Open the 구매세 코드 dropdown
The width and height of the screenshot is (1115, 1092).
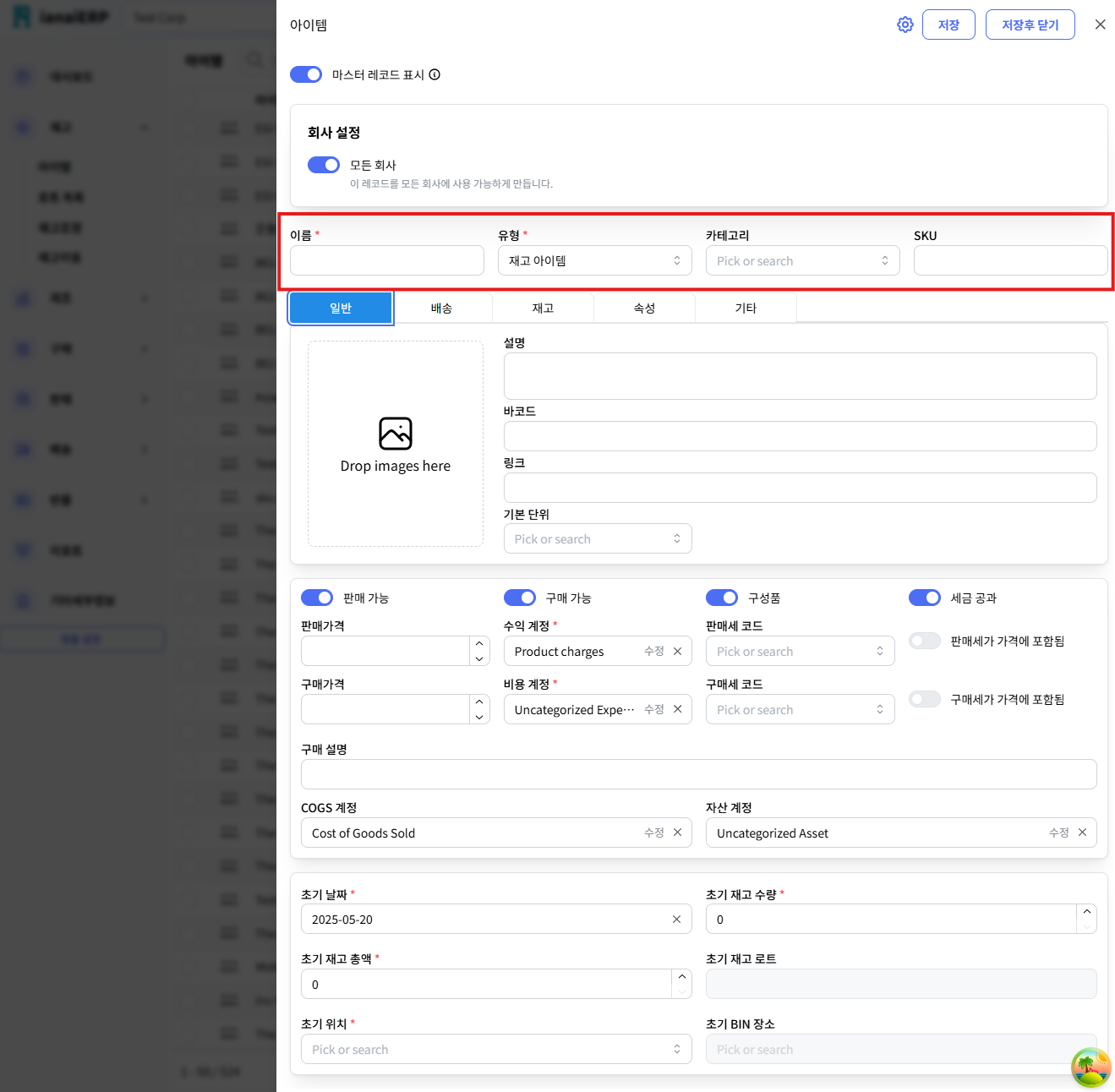(801, 709)
